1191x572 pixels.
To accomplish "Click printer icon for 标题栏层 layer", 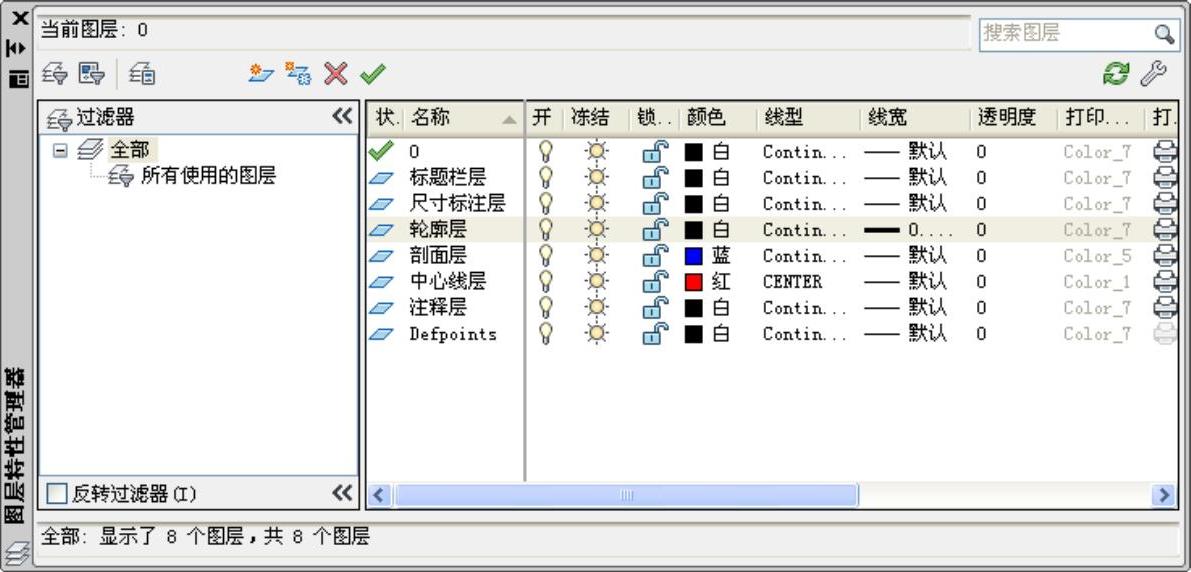I will tap(1165, 178).
